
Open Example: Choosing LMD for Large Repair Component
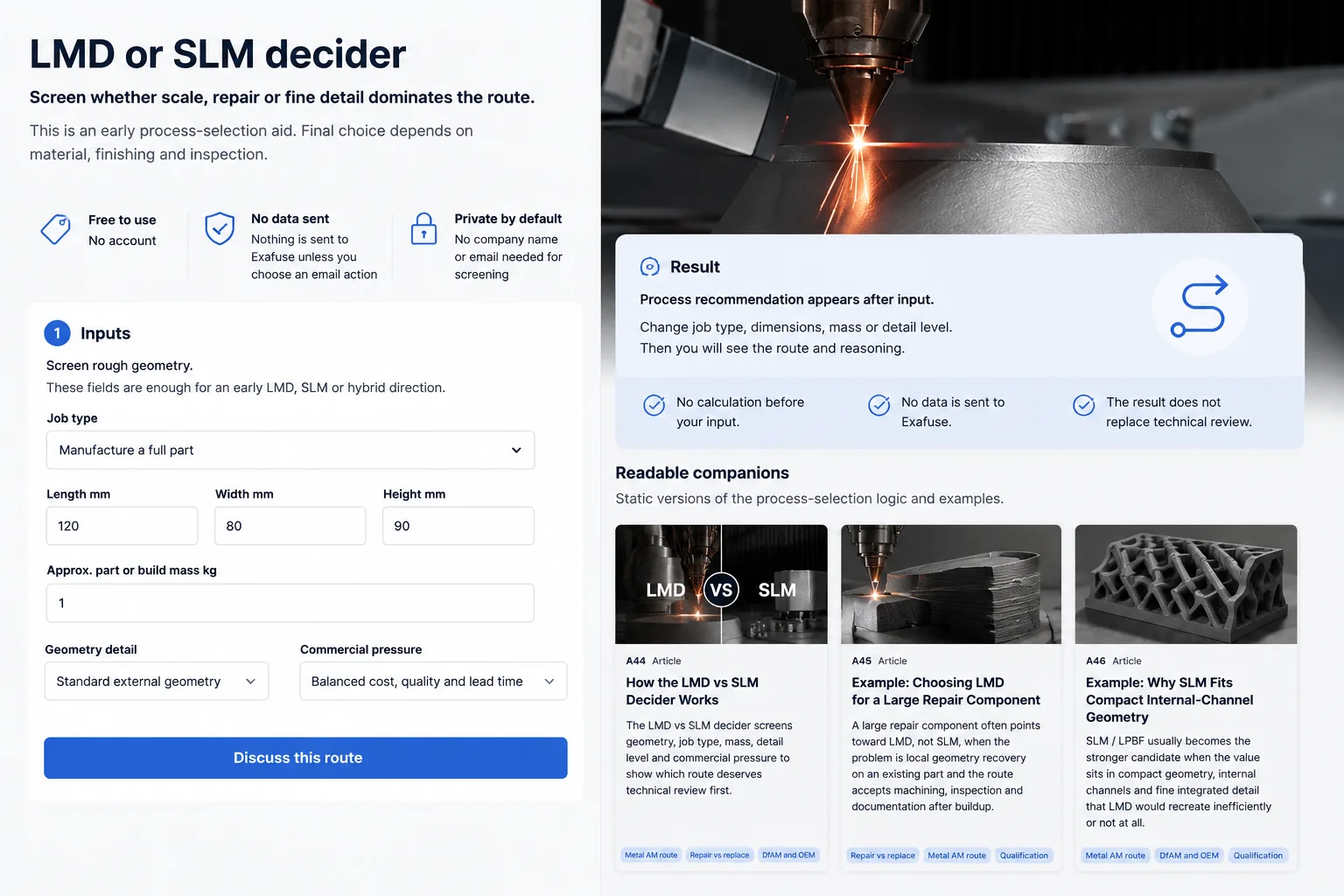click(x=946, y=691)
